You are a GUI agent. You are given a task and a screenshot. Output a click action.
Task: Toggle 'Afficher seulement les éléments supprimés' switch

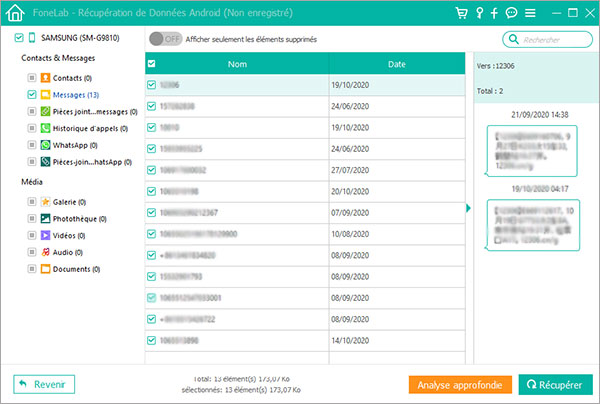pos(164,39)
